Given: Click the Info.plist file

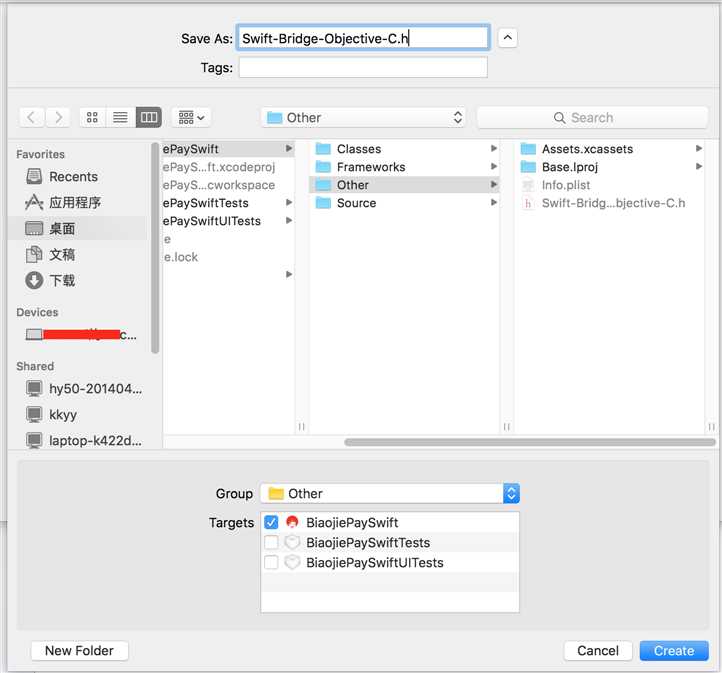Looking at the screenshot, I should tap(610, 185).
